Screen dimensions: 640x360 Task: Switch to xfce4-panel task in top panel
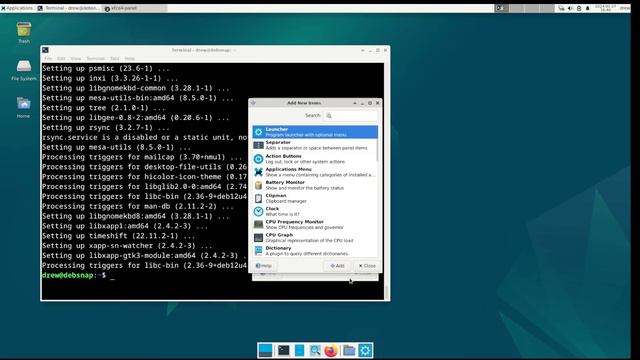(135, 8)
